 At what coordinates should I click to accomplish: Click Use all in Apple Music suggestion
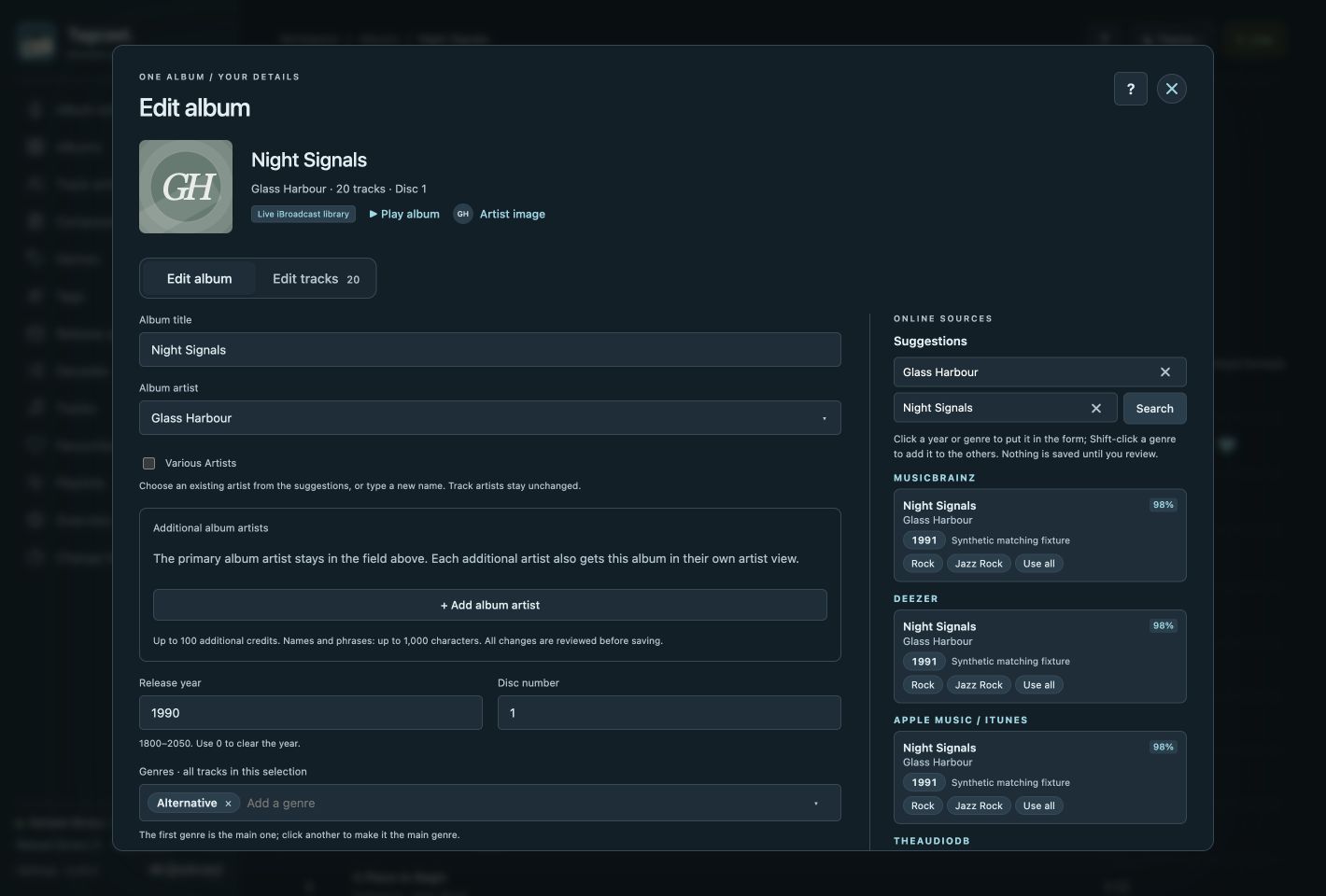(x=1038, y=806)
